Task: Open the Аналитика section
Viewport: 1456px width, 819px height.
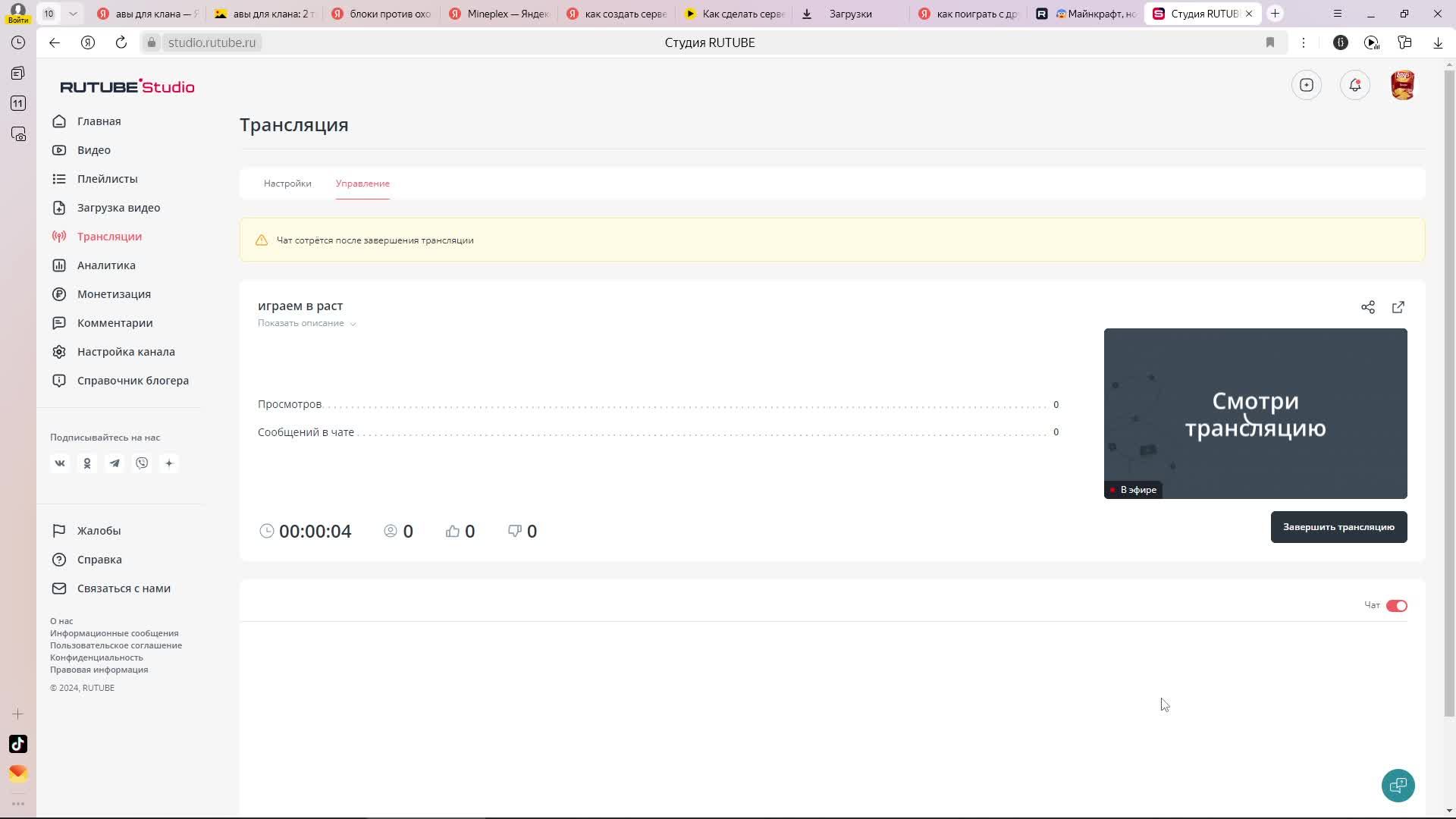Action: (x=106, y=265)
